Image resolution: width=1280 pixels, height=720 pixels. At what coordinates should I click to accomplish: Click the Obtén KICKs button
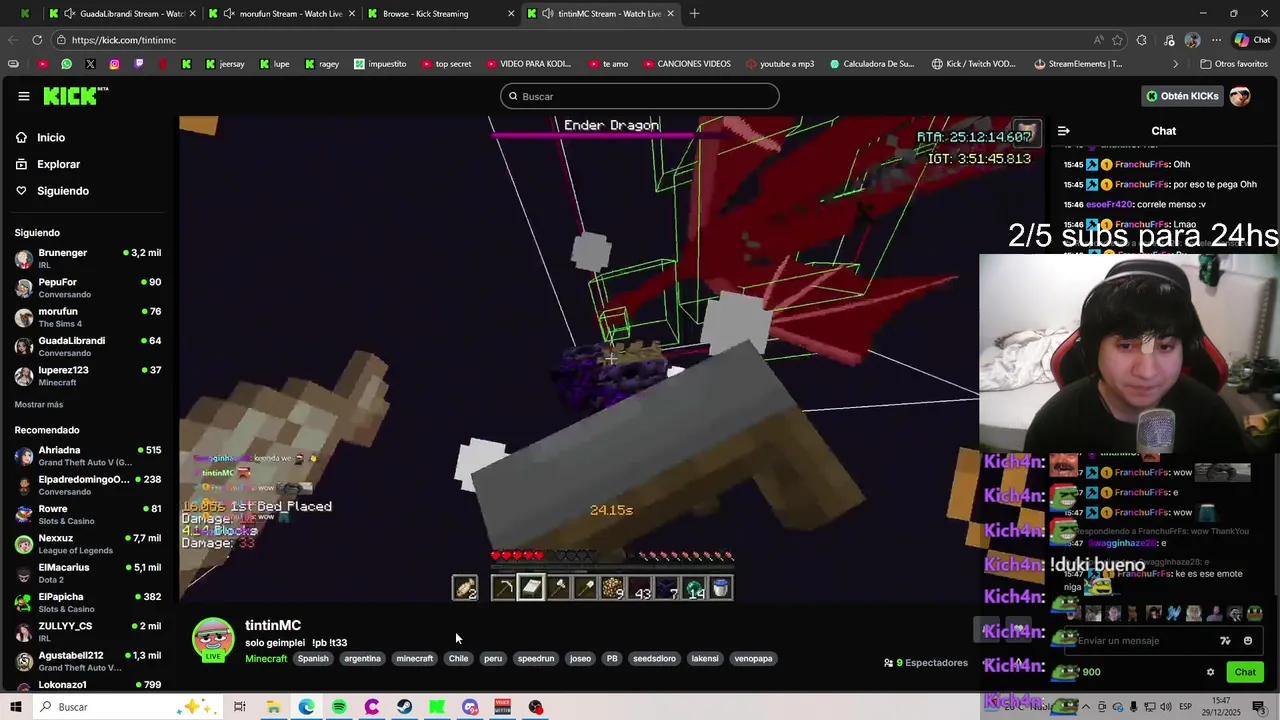pos(1182,96)
